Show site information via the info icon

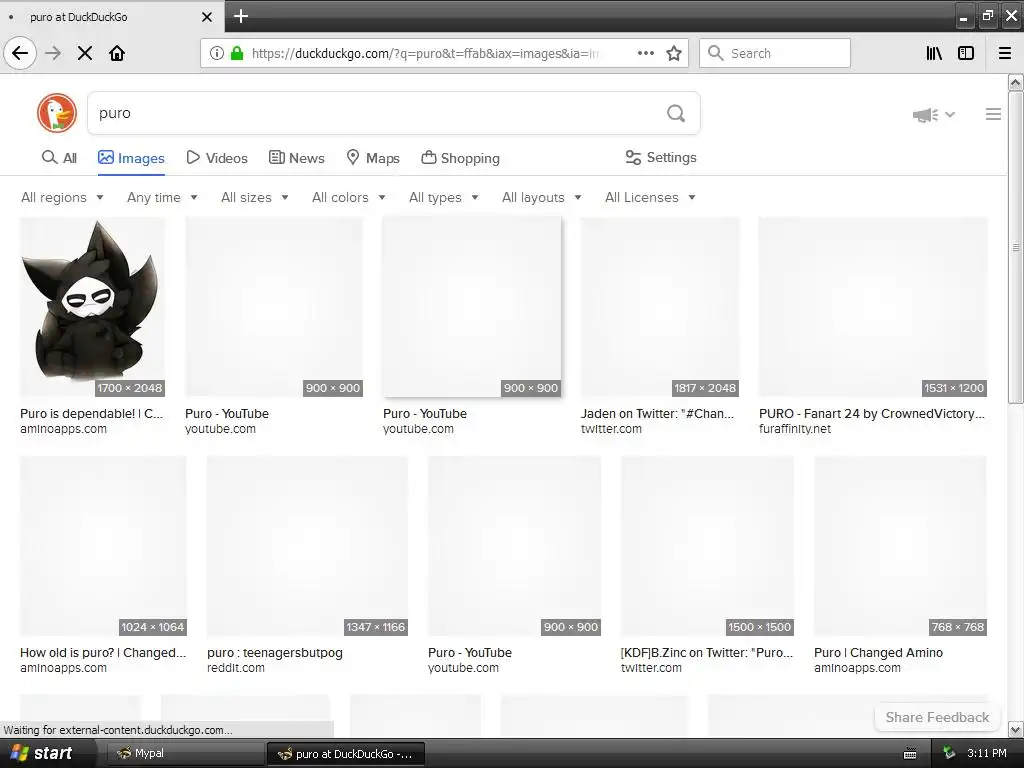click(x=216, y=53)
